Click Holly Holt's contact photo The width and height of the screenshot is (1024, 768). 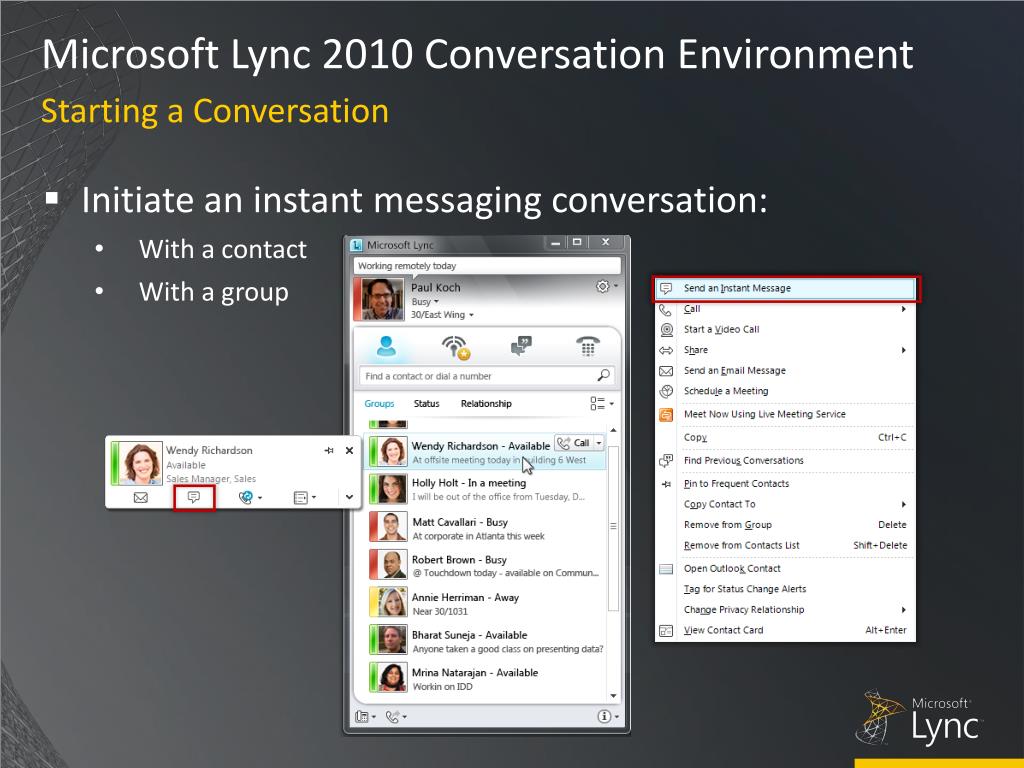coord(392,489)
